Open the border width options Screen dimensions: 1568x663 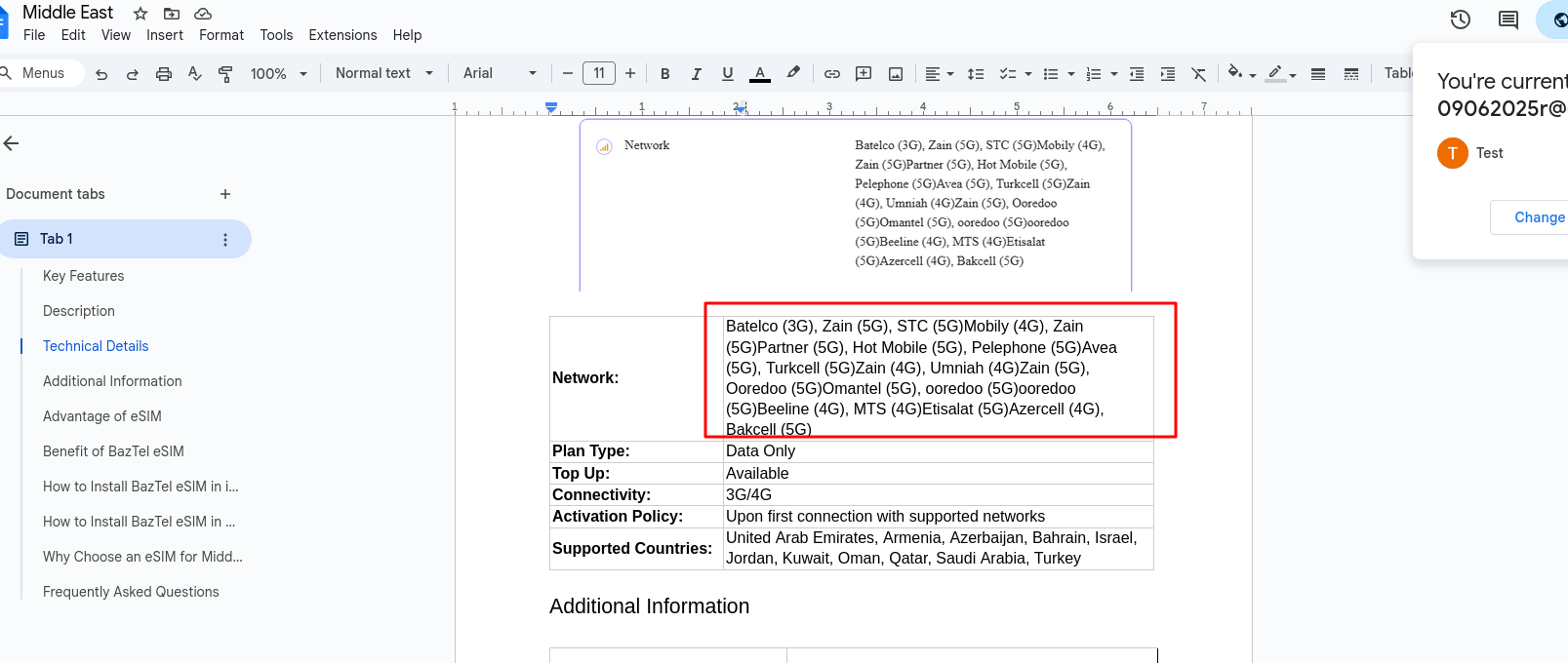pos(1318,74)
